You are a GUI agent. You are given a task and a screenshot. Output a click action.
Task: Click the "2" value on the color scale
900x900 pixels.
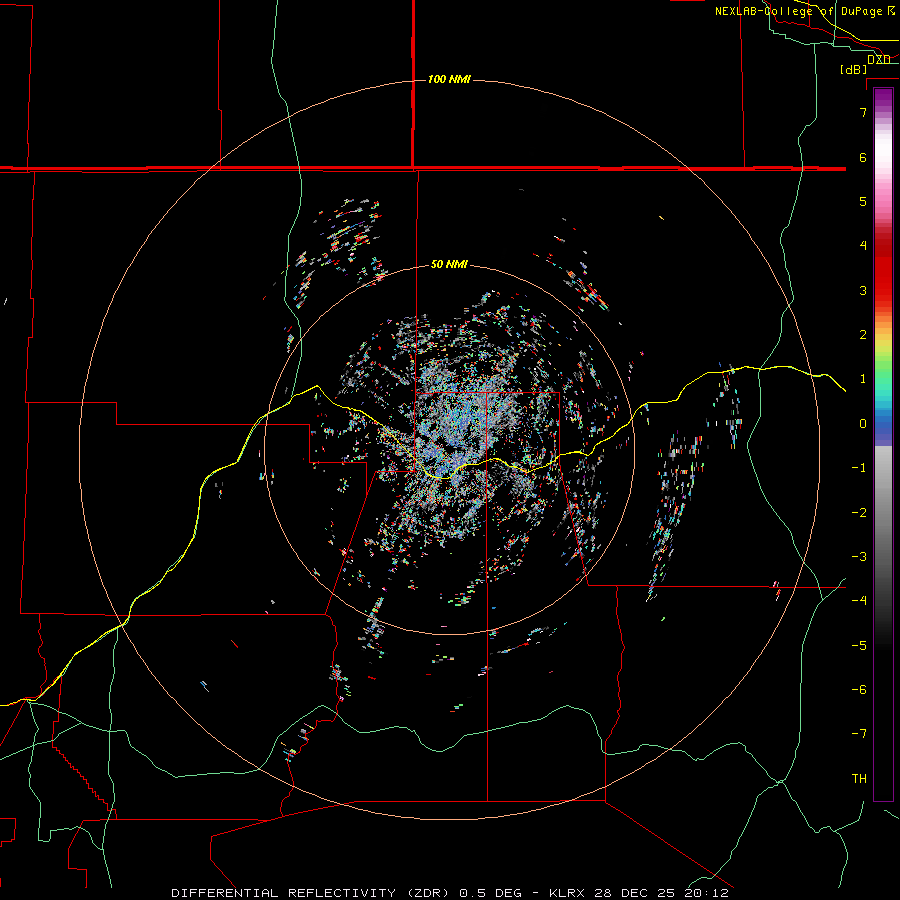pyautogui.click(x=863, y=335)
